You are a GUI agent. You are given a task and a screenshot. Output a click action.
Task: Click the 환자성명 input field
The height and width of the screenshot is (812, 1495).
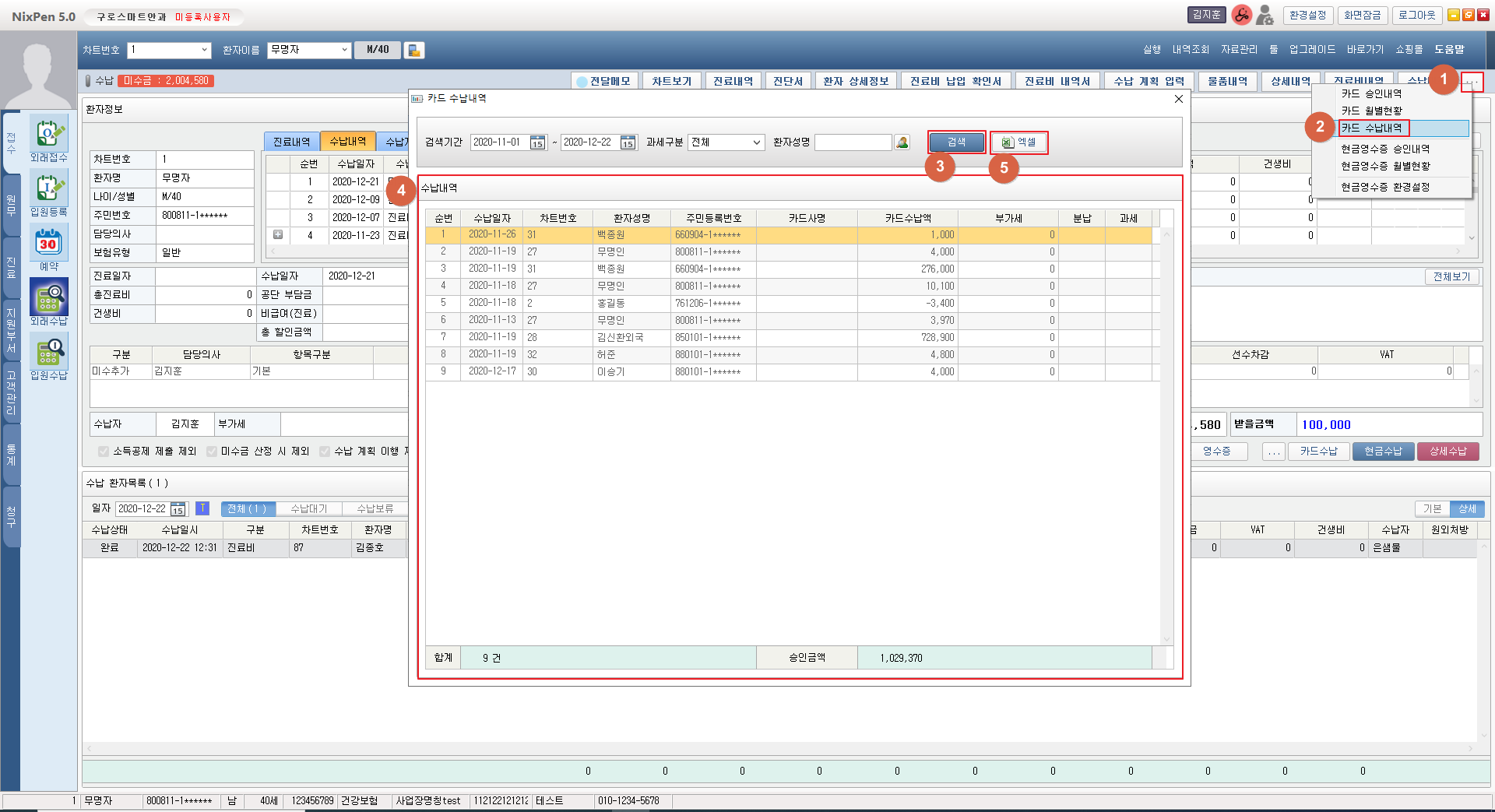[853, 142]
